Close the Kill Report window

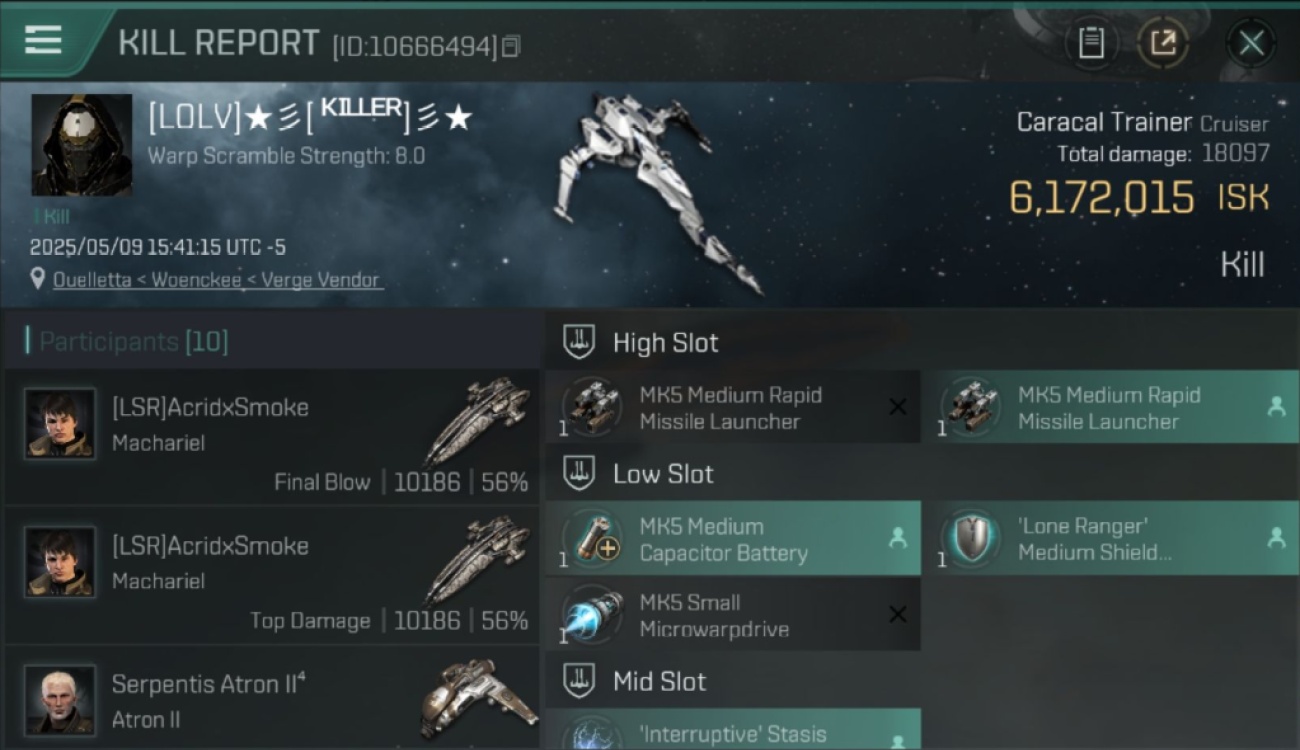[x=1251, y=43]
